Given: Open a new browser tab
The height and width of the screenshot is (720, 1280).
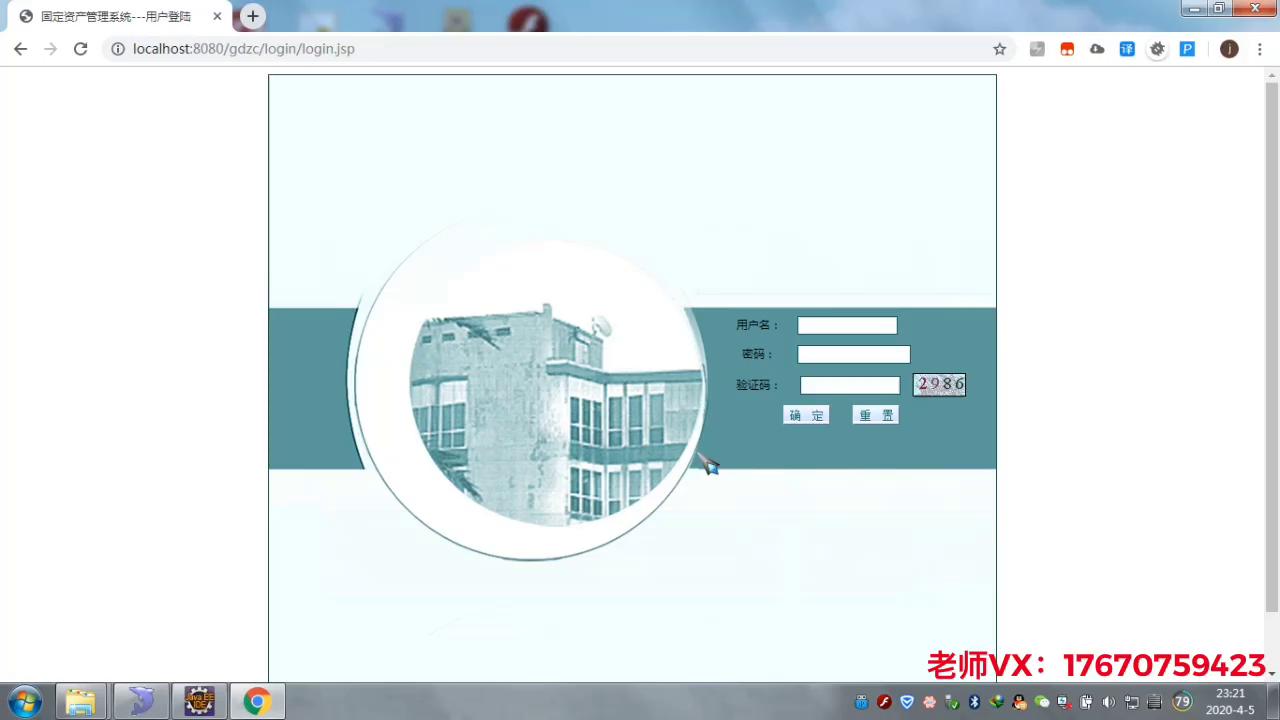Looking at the screenshot, I should click(x=252, y=16).
